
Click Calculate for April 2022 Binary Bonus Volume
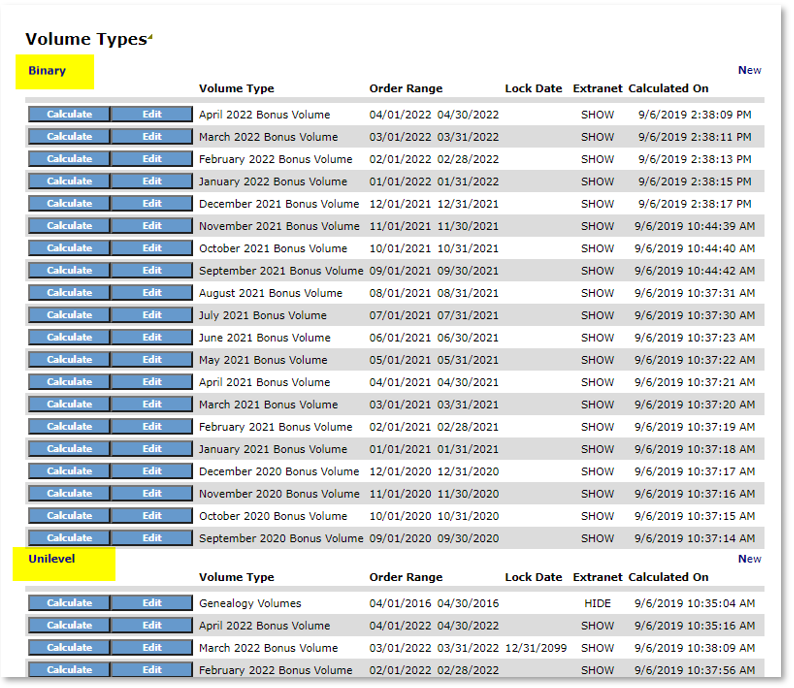tap(69, 114)
